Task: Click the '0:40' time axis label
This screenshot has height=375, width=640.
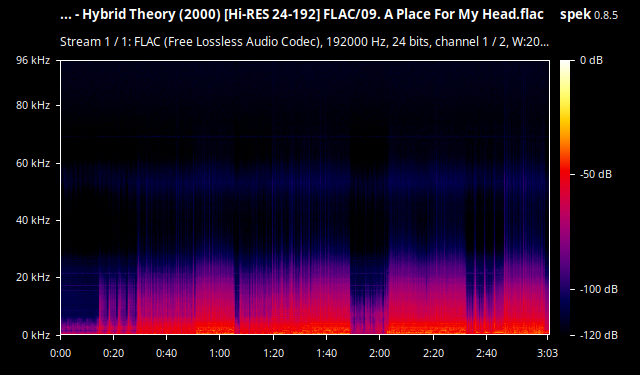Action: coord(167,353)
